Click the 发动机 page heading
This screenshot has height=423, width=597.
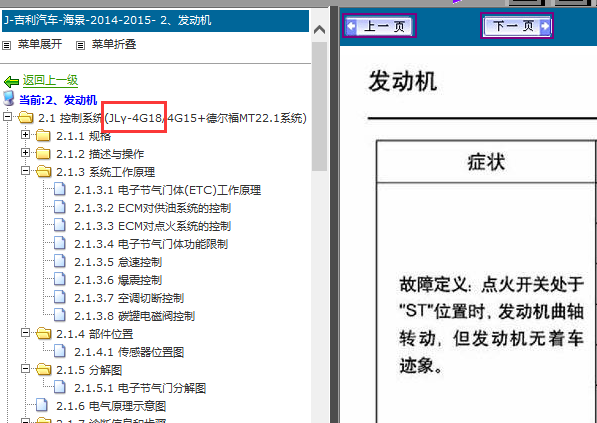[x=402, y=82]
